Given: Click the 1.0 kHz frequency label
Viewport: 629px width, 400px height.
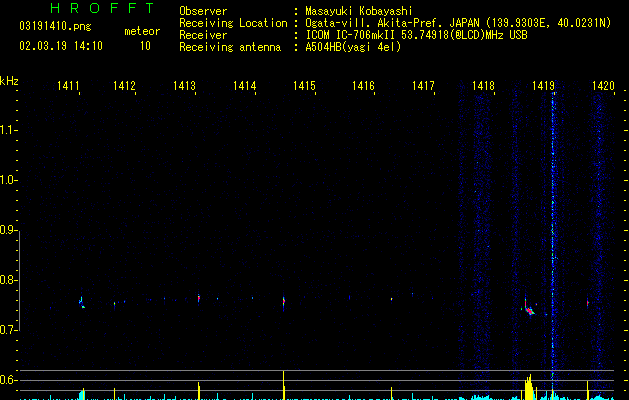Looking at the screenshot, I should [x=8, y=180].
